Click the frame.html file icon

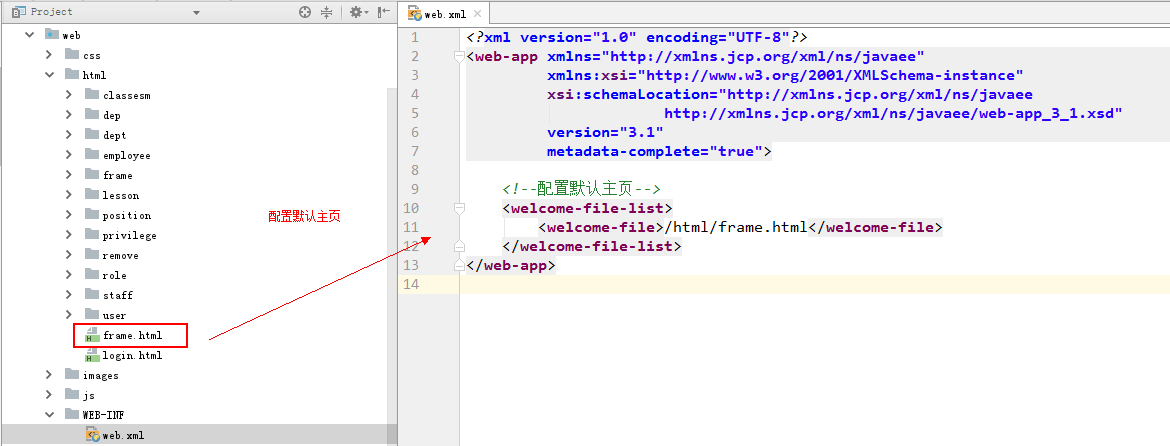[x=91, y=335]
